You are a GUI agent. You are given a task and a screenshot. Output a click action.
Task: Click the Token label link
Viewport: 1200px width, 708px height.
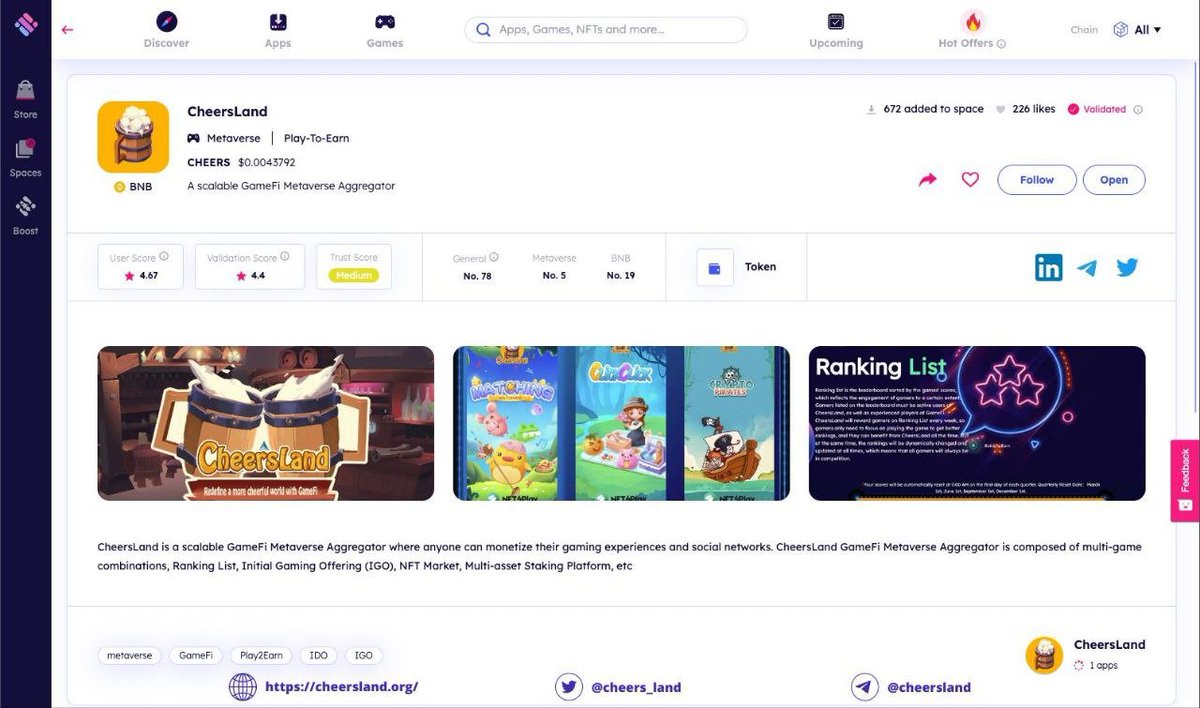click(x=760, y=267)
